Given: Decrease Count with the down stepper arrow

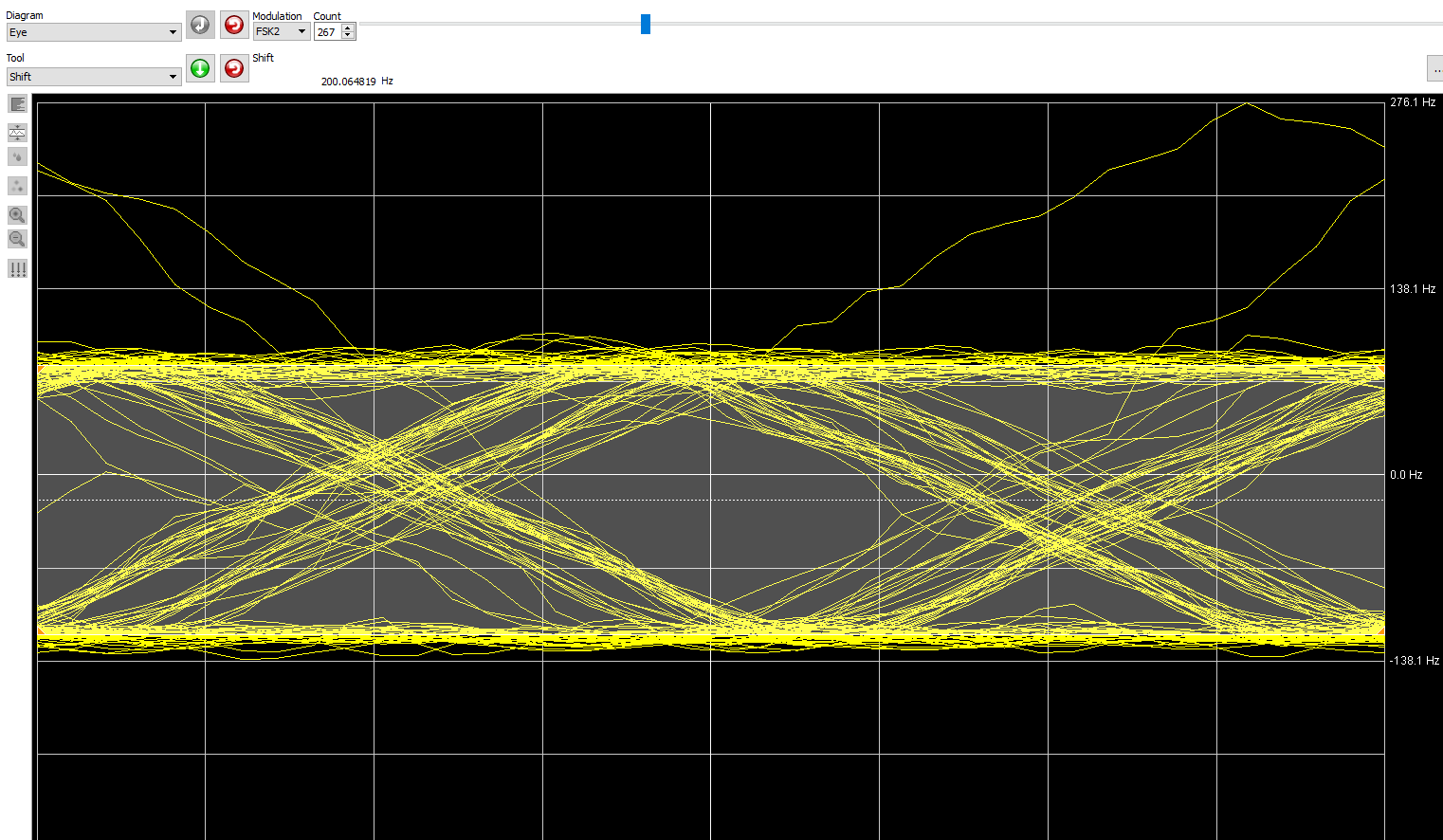Looking at the screenshot, I should 348,36.
